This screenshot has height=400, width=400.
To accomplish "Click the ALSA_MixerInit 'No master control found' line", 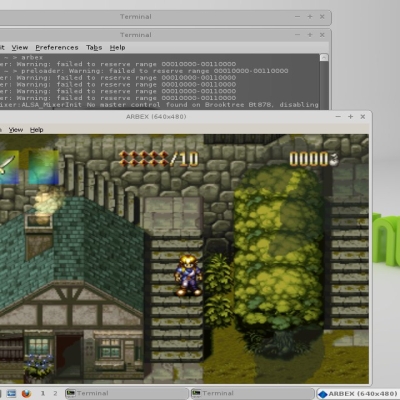I will [x=159, y=105].
